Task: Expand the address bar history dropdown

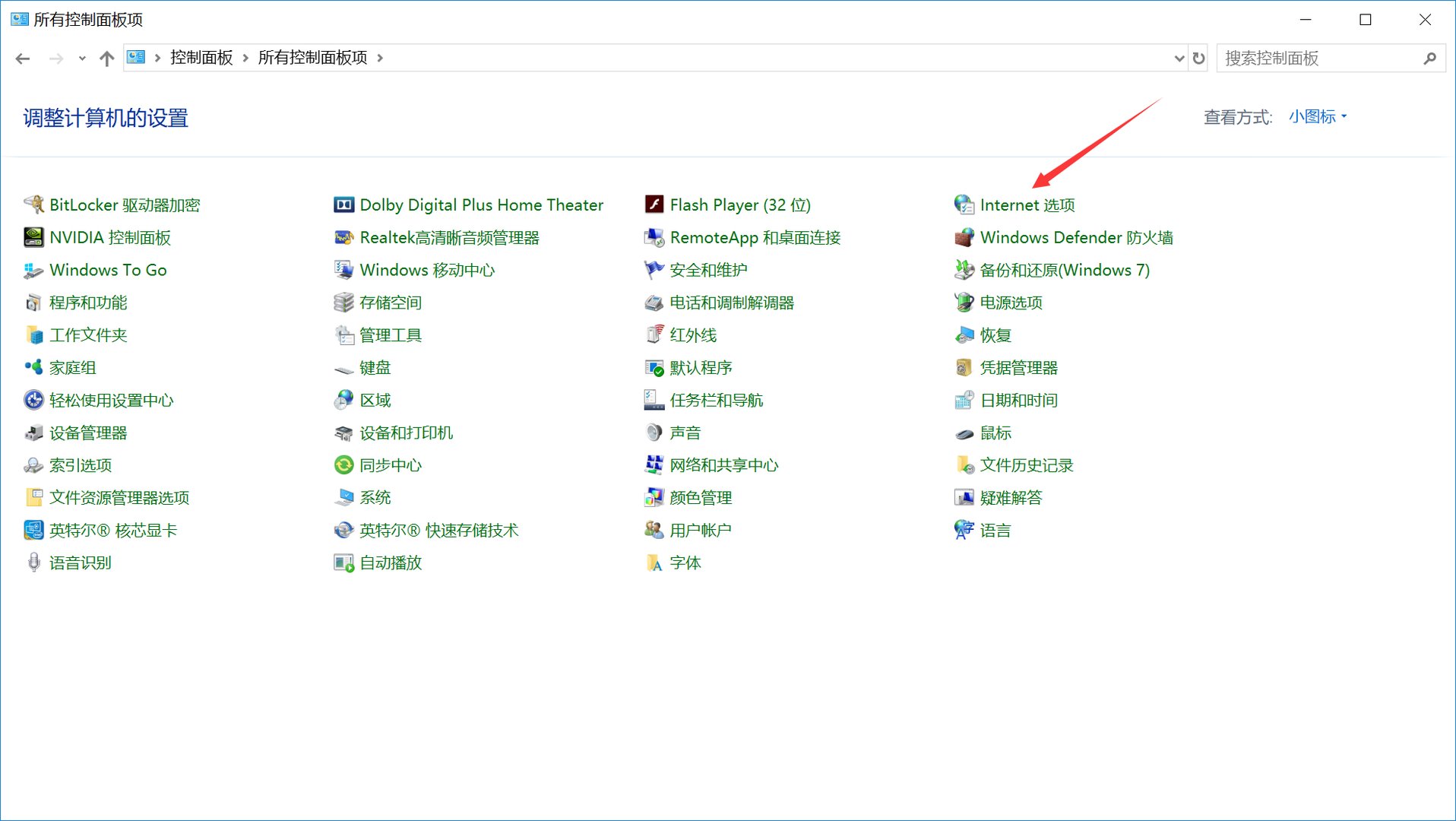Action: click(1179, 59)
